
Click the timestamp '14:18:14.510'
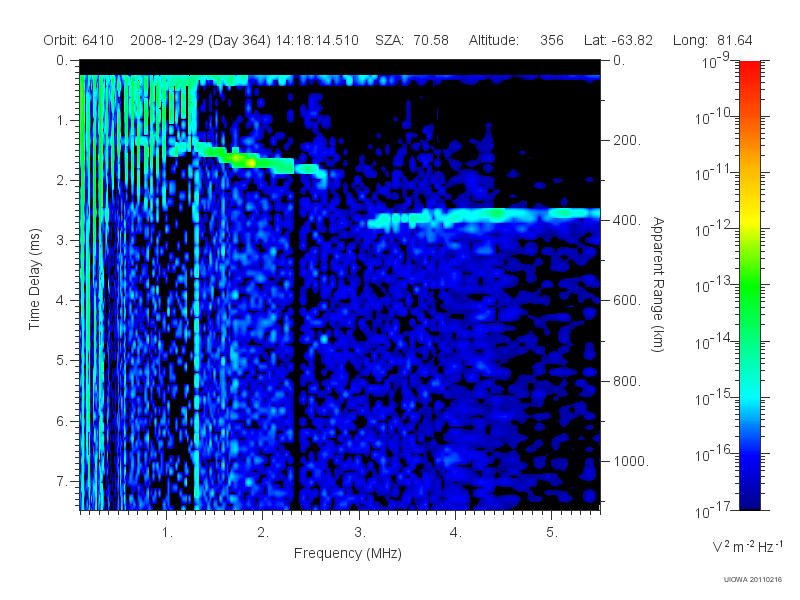point(317,40)
